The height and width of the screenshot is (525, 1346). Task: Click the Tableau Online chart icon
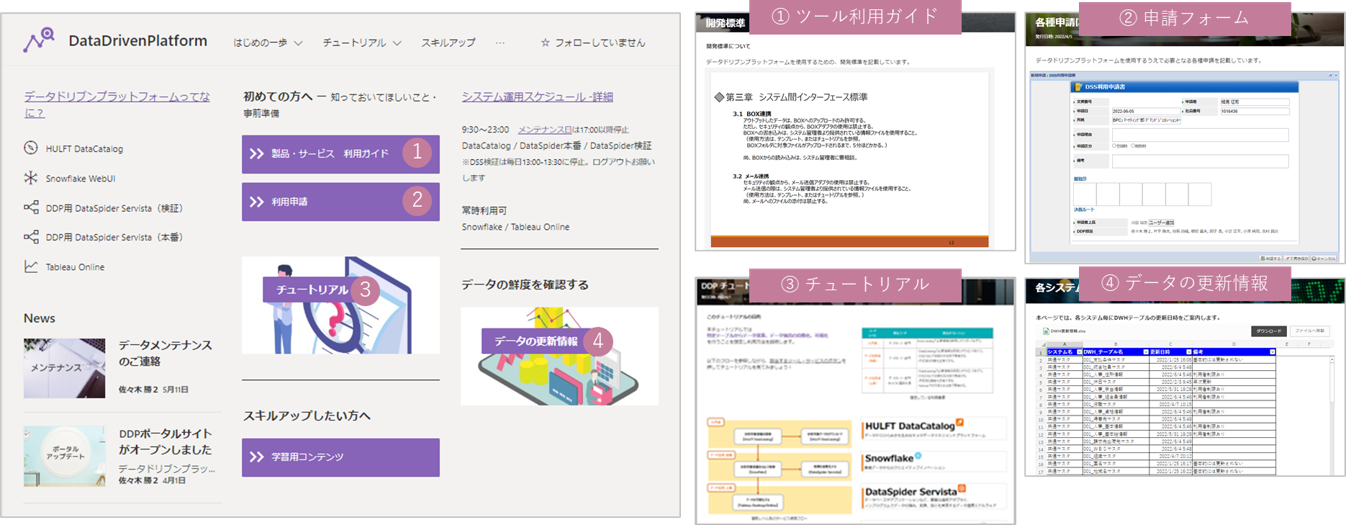pos(30,267)
